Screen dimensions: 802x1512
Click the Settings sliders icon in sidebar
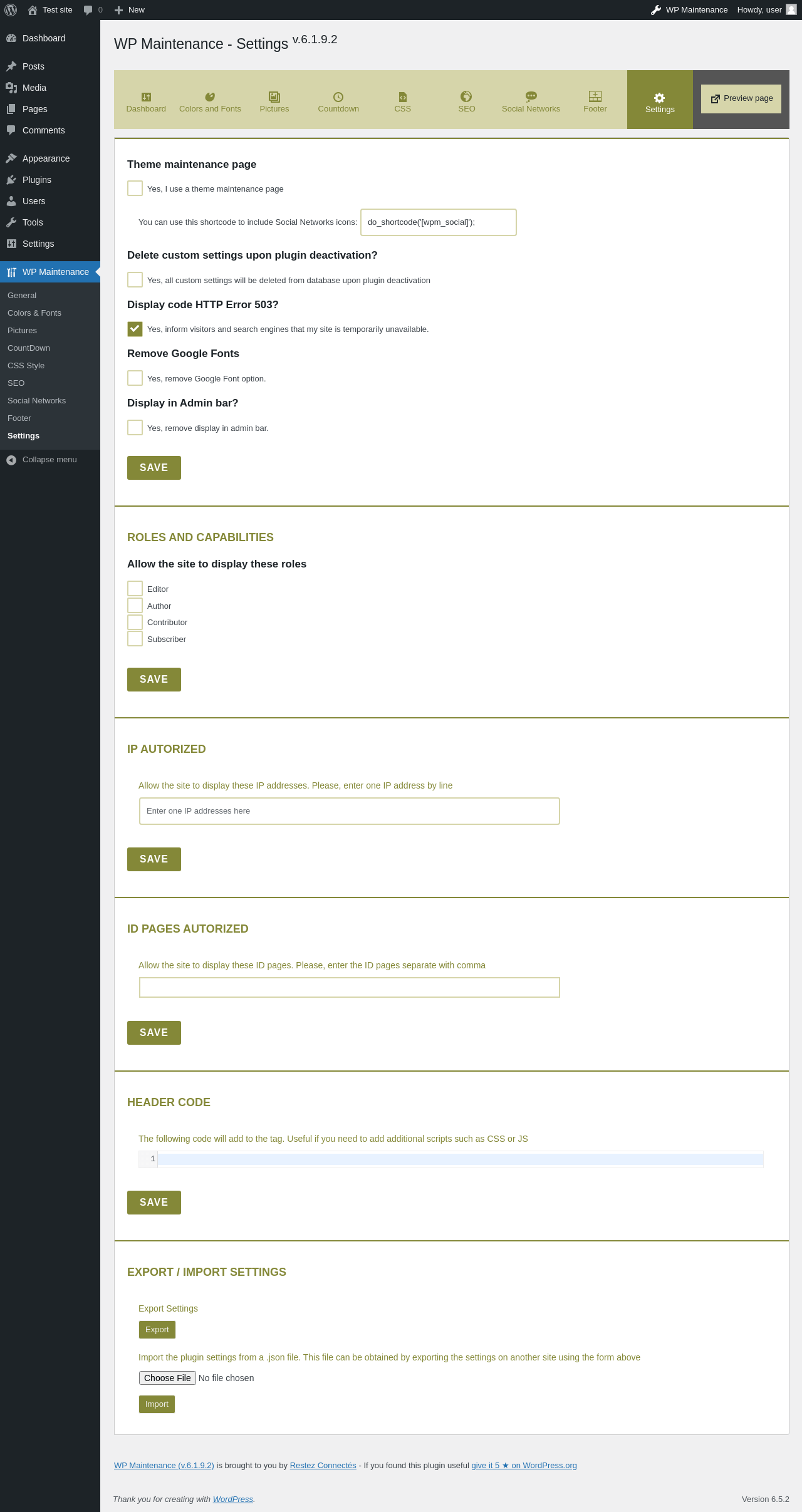[x=11, y=244]
